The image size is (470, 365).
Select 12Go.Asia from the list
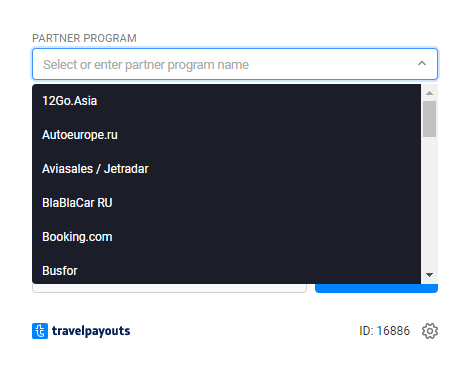[x=227, y=101]
